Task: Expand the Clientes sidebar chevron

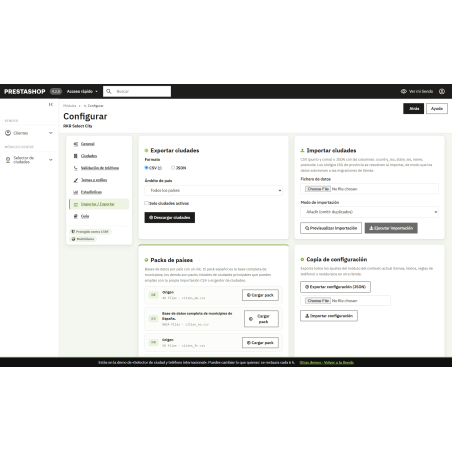Action: click(x=51, y=133)
